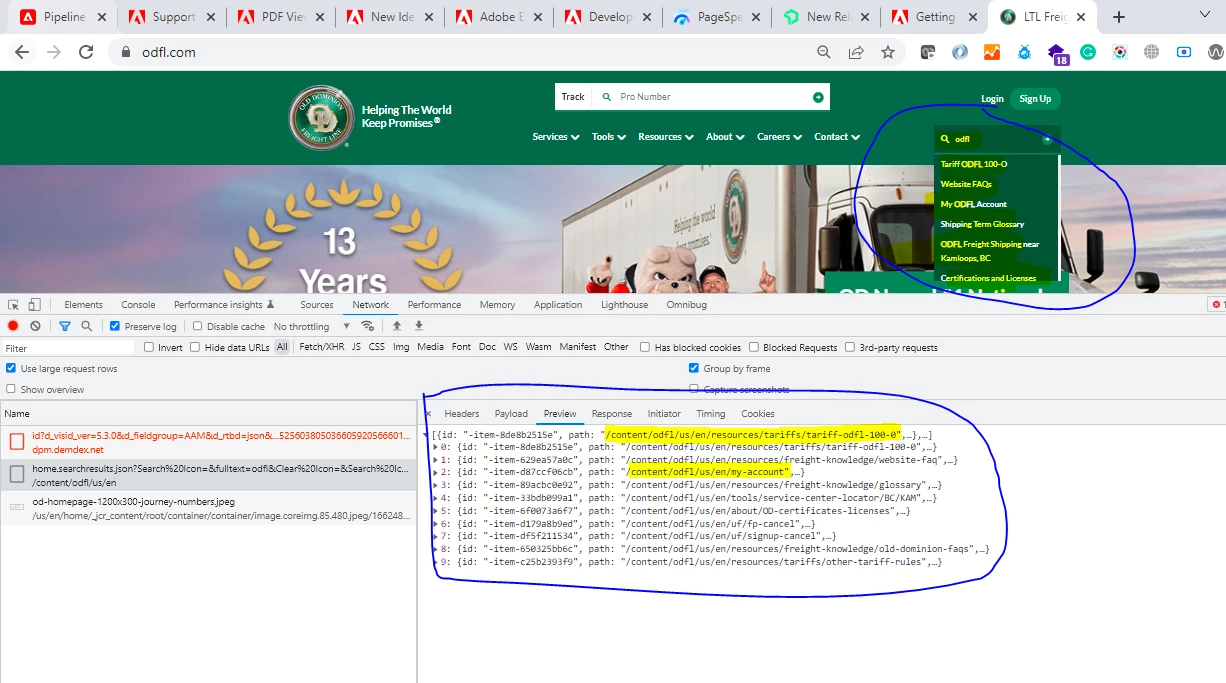Expand the About navigation menu
The width and height of the screenshot is (1226, 683).
pyautogui.click(x=725, y=137)
